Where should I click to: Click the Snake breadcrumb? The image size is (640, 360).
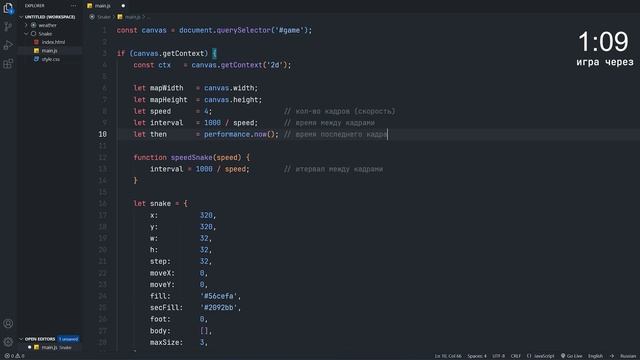pos(104,17)
